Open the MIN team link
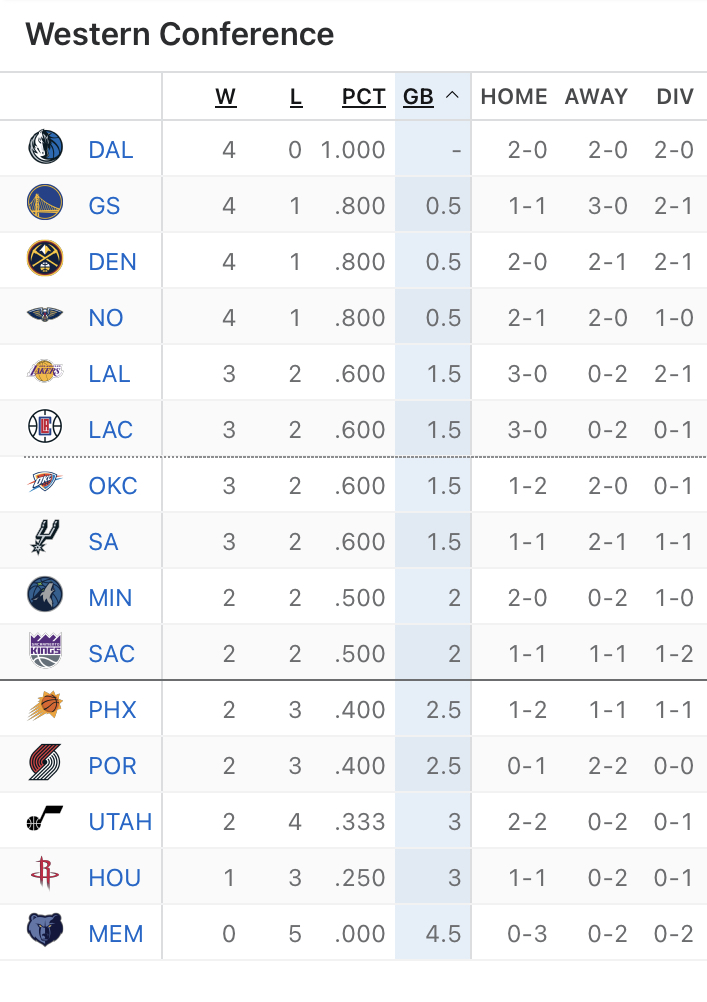 (110, 598)
